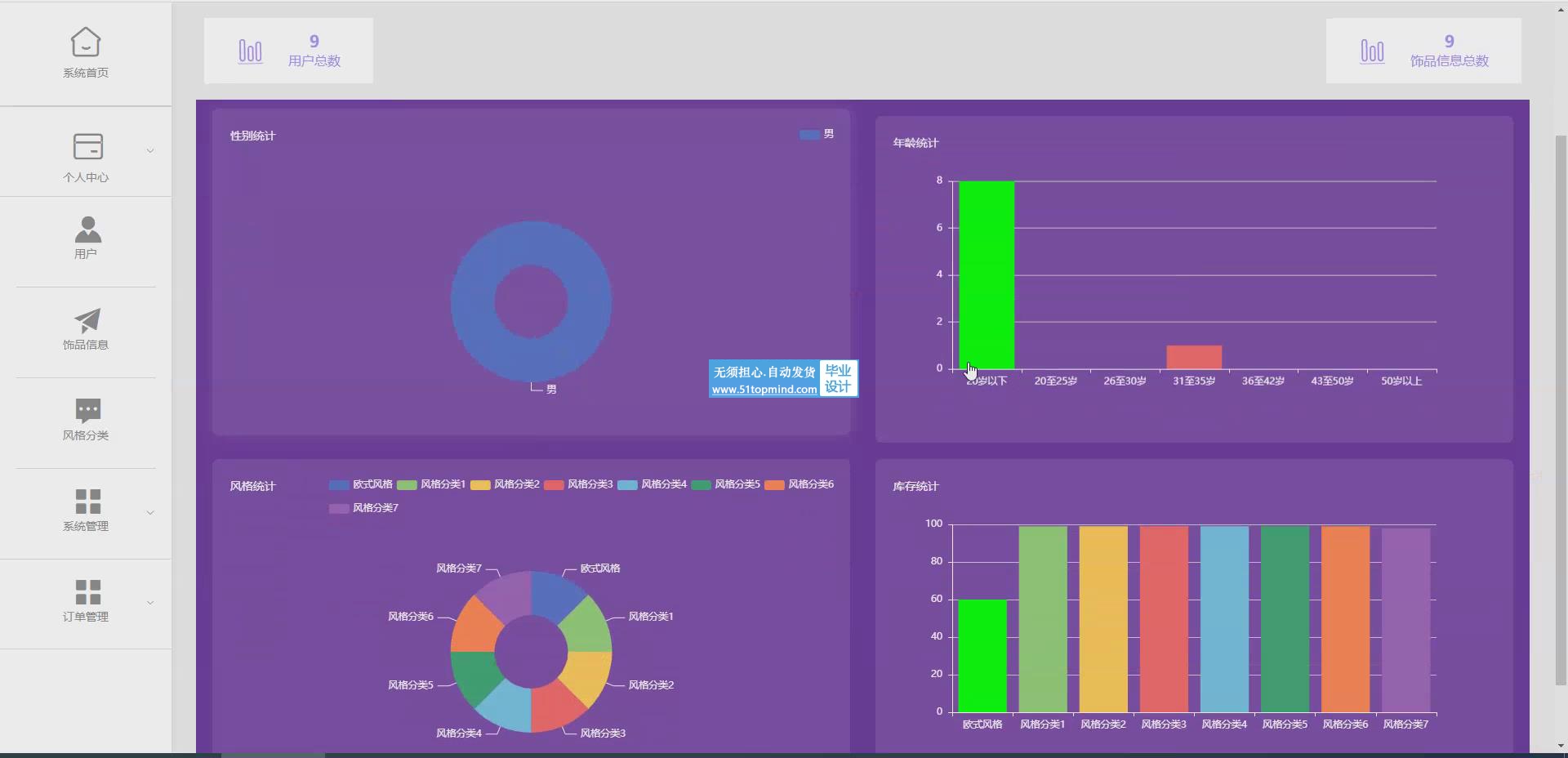Open 系统管理 grid icon
The height and width of the screenshot is (758, 1568).
click(x=87, y=501)
